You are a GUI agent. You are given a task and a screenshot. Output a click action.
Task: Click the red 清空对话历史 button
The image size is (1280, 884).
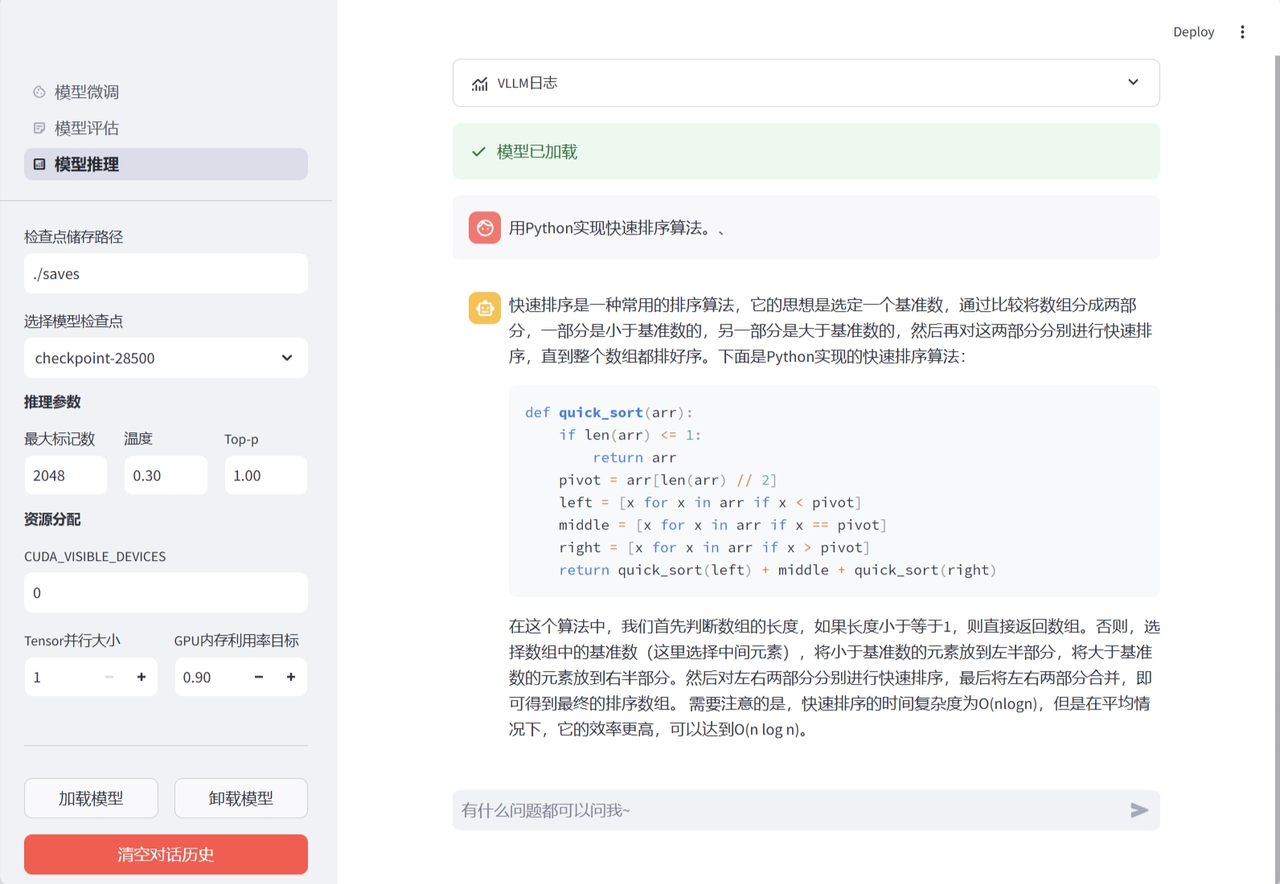point(166,854)
